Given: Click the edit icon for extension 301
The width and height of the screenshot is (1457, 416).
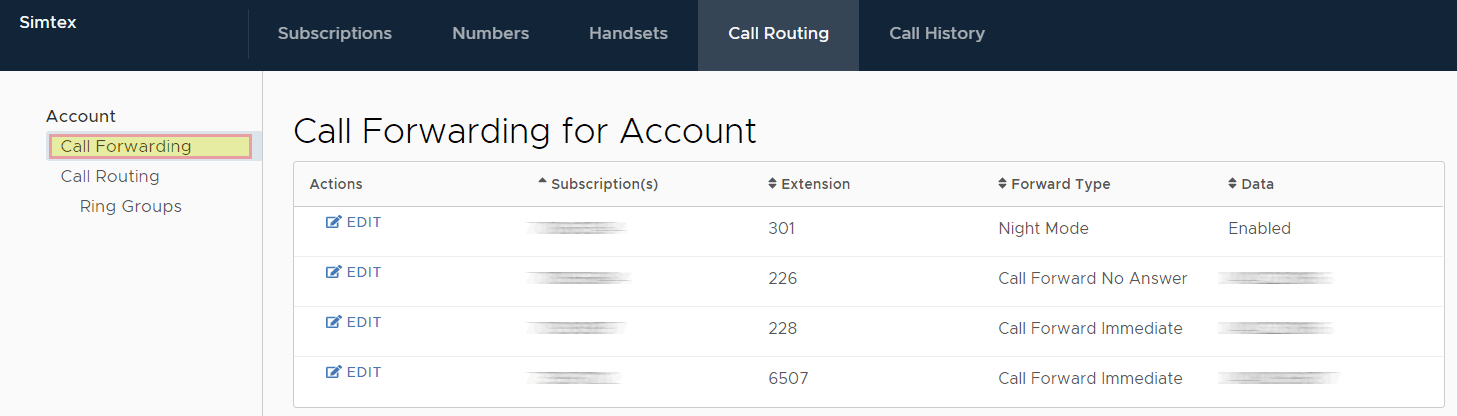Looking at the screenshot, I should pos(334,223).
